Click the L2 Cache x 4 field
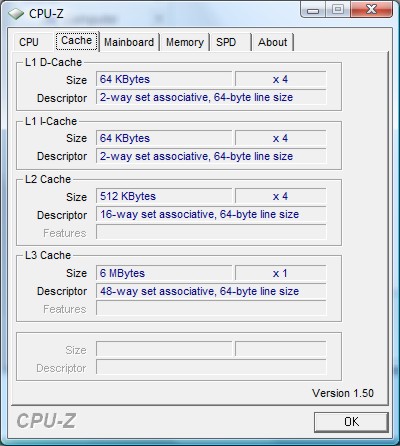 pos(280,196)
